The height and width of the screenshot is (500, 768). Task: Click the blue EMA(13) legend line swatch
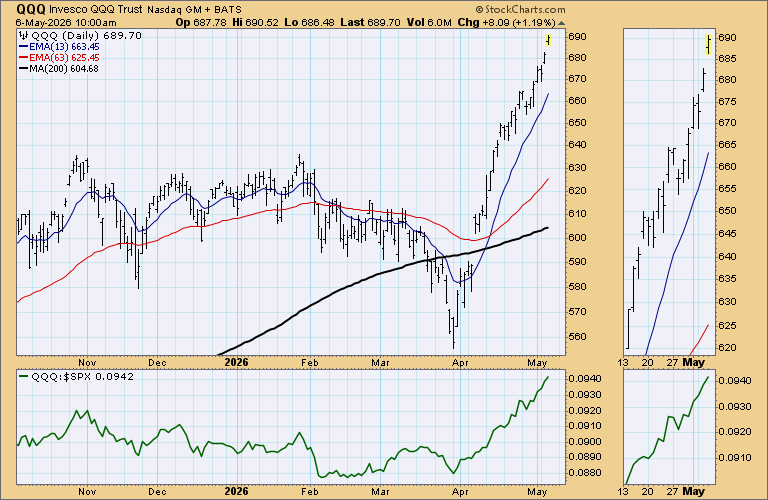click(24, 47)
